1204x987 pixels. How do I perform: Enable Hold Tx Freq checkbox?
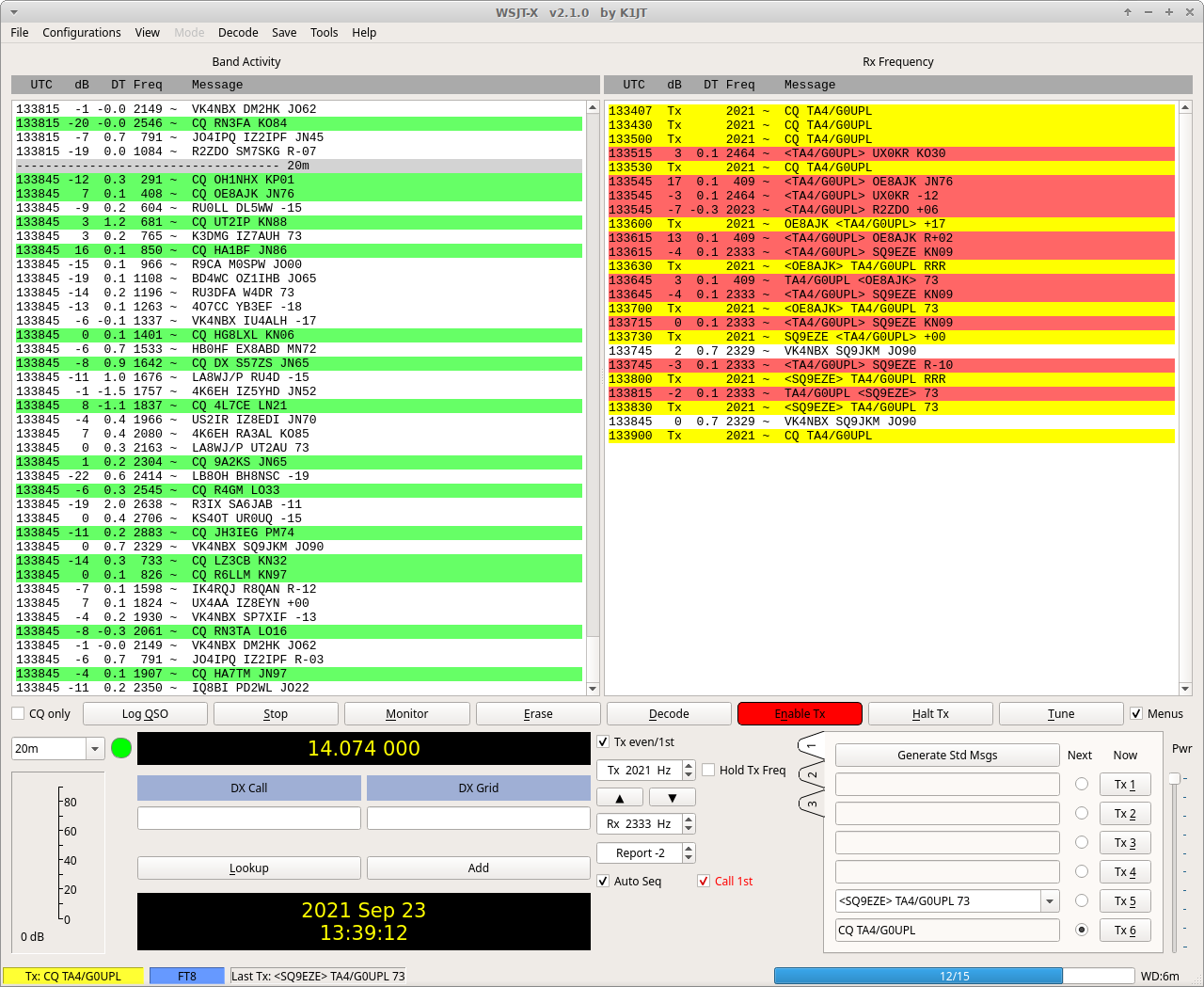708,770
